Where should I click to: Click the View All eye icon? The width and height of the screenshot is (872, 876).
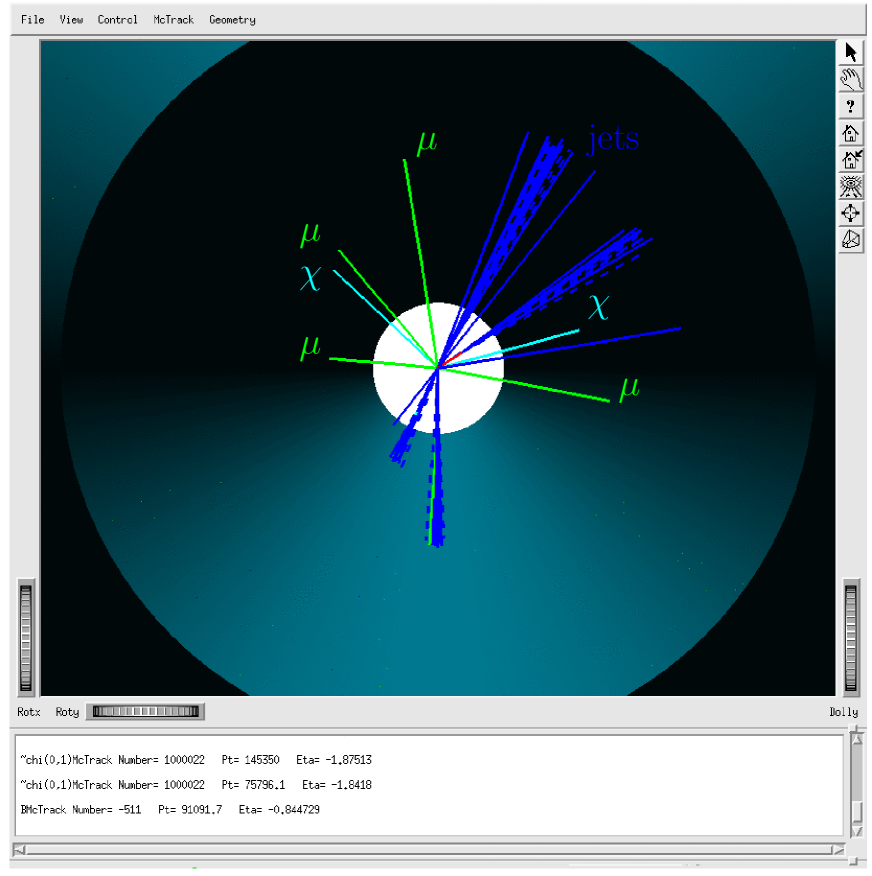[x=851, y=186]
